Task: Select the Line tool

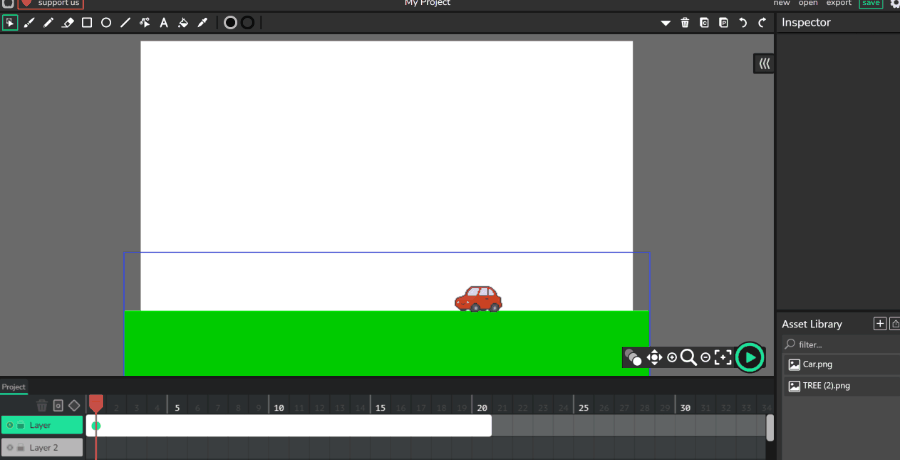Action: [x=125, y=23]
